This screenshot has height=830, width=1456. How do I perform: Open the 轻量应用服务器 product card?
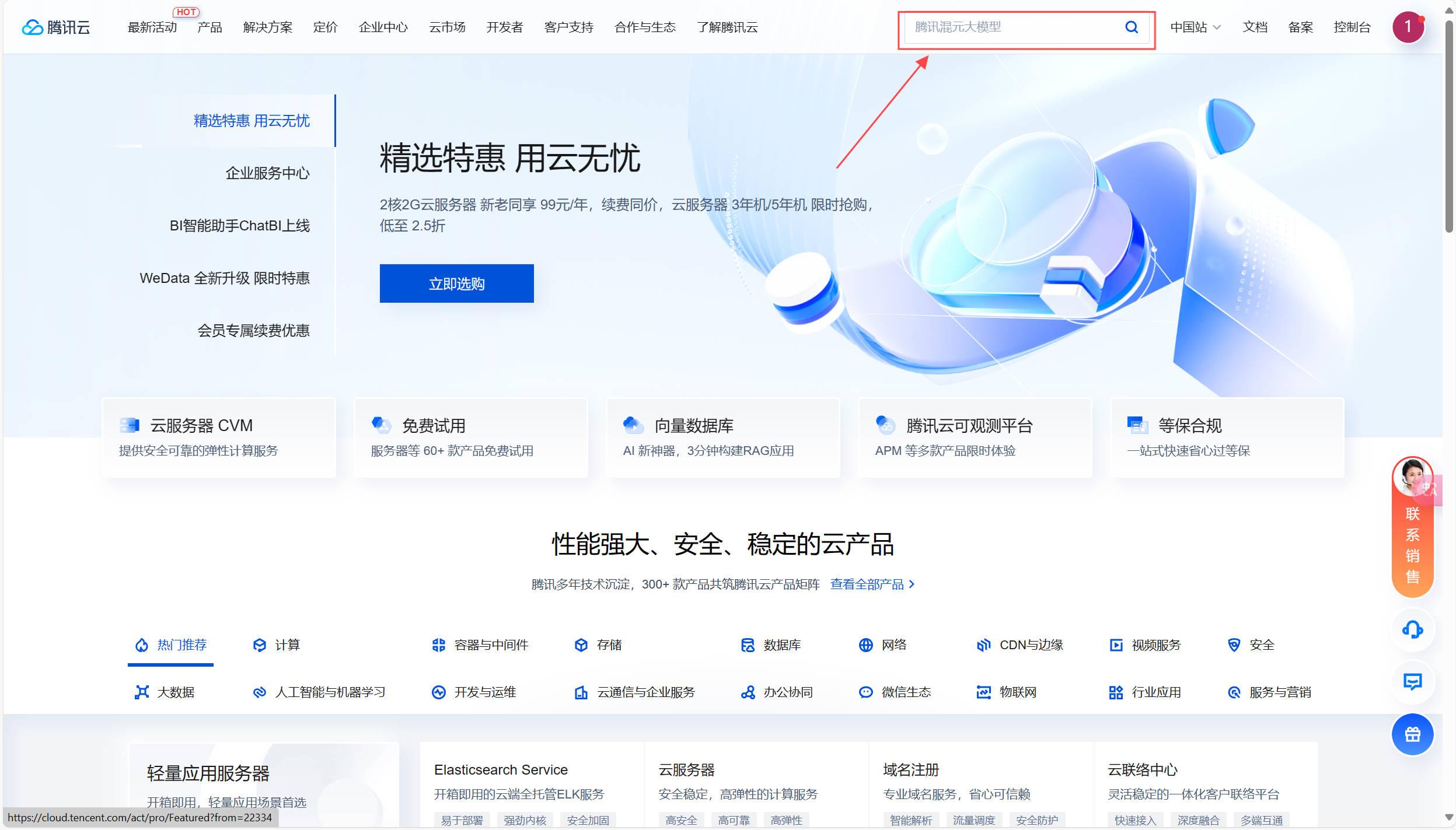[264, 785]
